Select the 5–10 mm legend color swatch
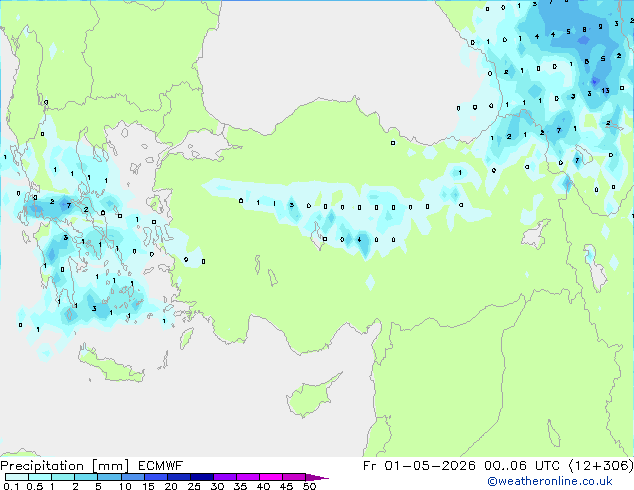The width and height of the screenshot is (634, 490). coord(109,477)
